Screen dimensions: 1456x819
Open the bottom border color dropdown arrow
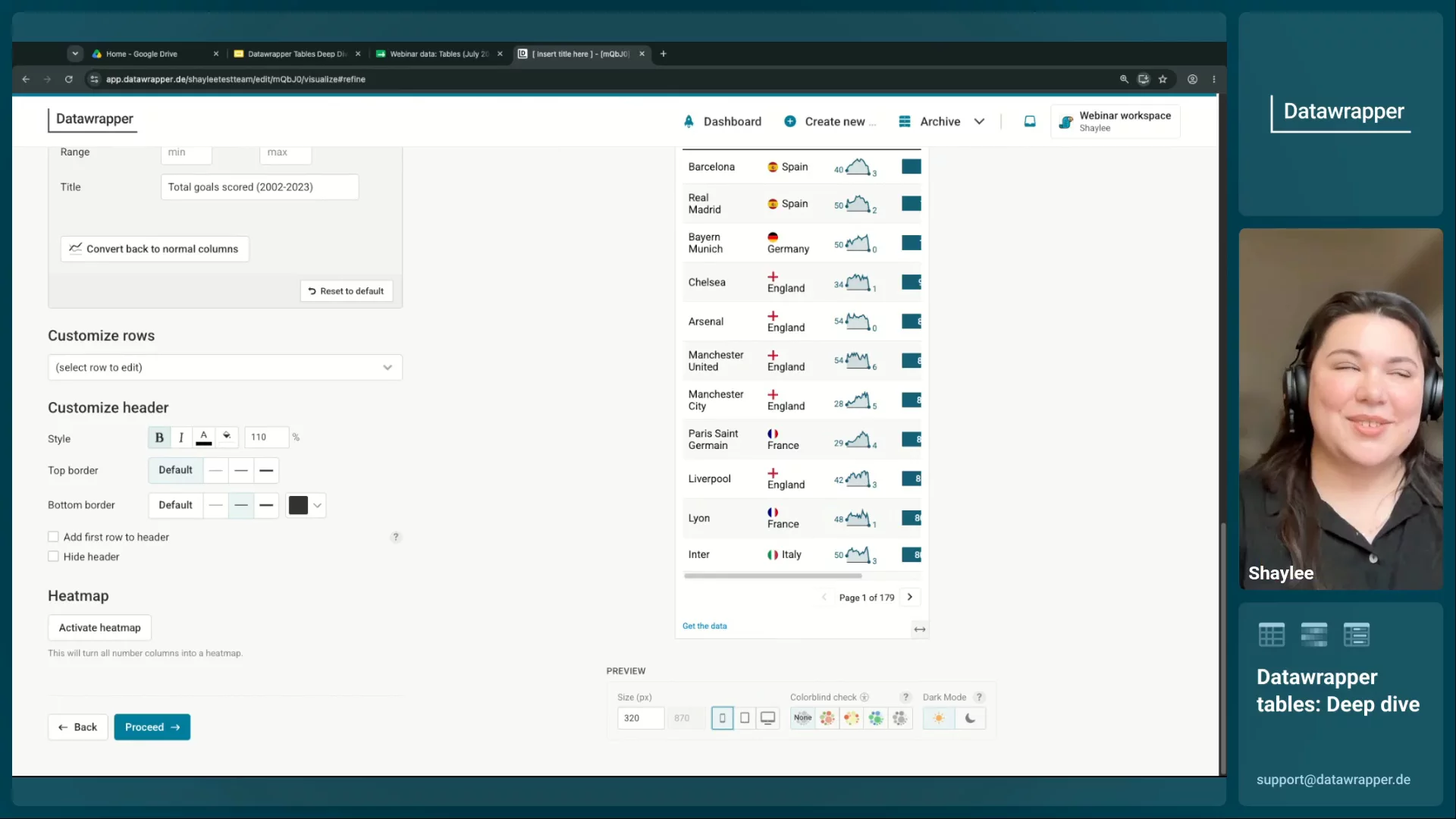[318, 505]
